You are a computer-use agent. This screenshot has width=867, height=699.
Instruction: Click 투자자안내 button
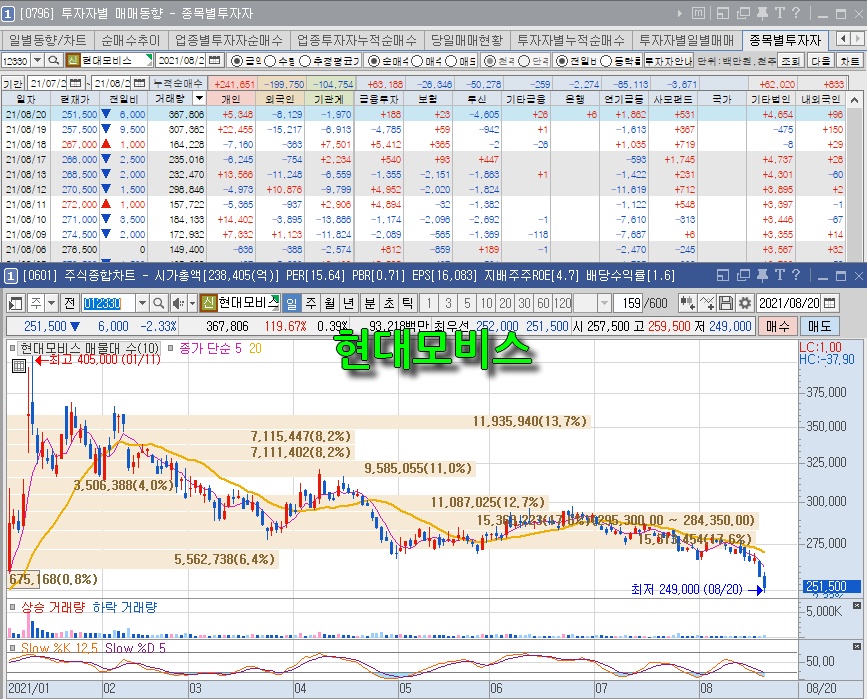668,61
